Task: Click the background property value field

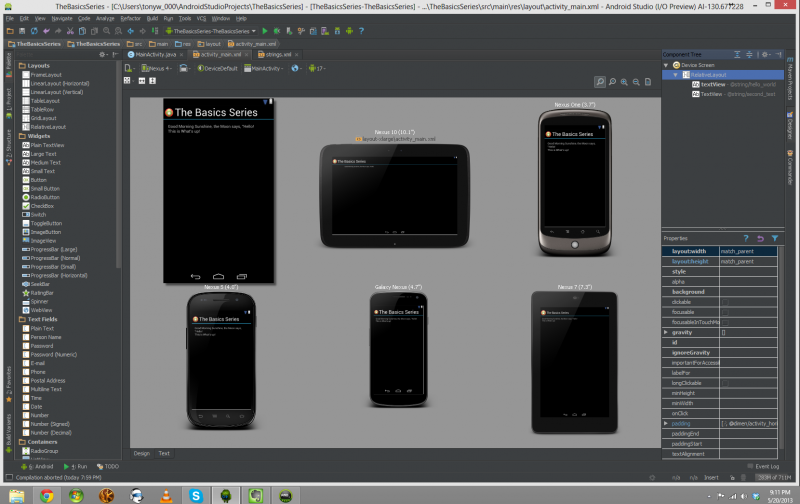Action: [x=748, y=292]
